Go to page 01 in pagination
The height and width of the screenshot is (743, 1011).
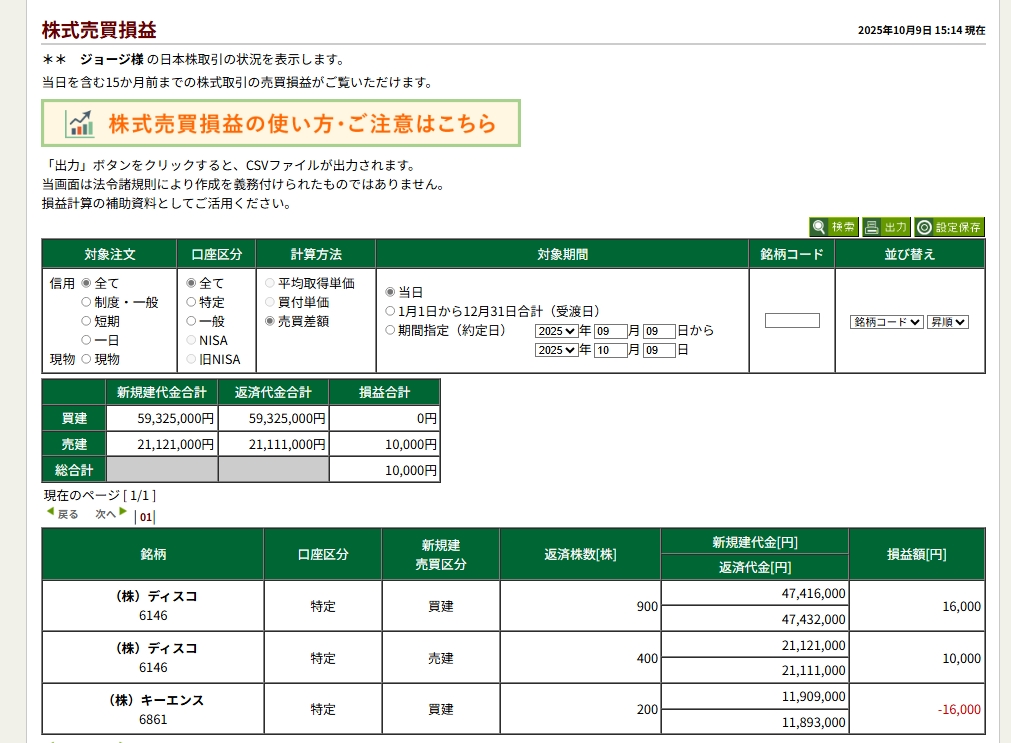click(x=145, y=517)
